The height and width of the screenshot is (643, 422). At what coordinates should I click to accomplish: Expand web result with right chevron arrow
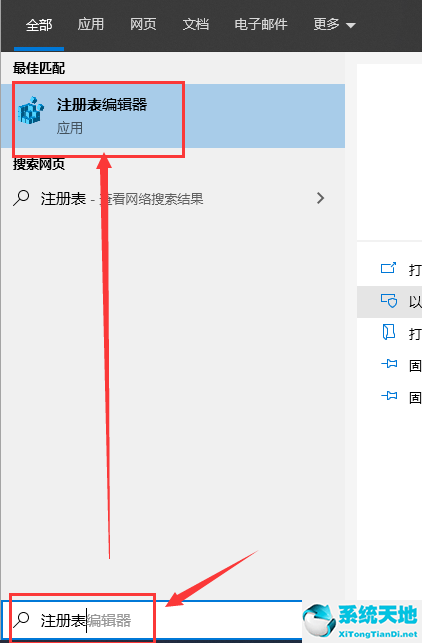pyautogui.click(x=321, y=198)
